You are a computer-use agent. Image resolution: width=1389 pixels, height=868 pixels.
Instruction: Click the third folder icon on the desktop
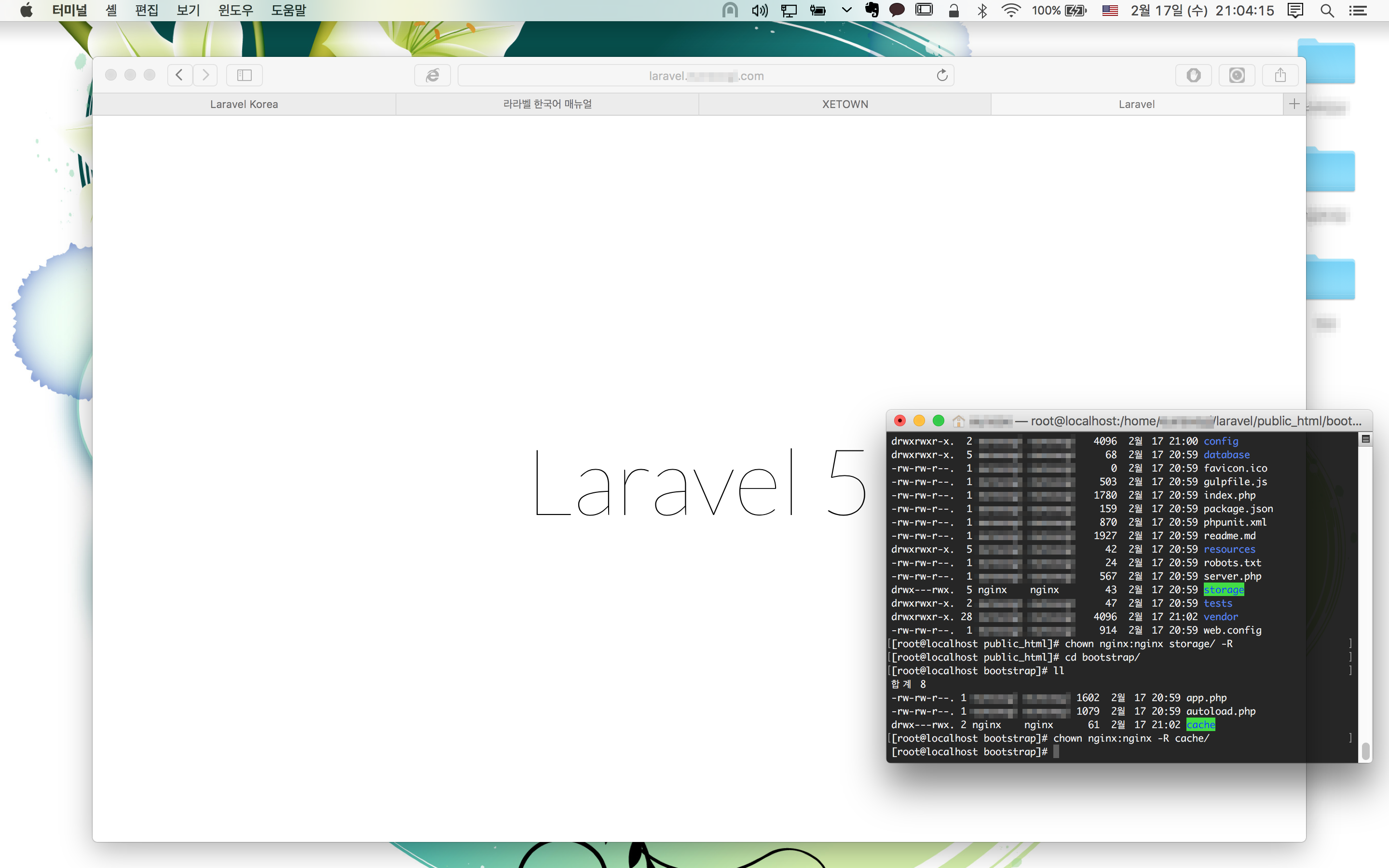(1331, 277)
